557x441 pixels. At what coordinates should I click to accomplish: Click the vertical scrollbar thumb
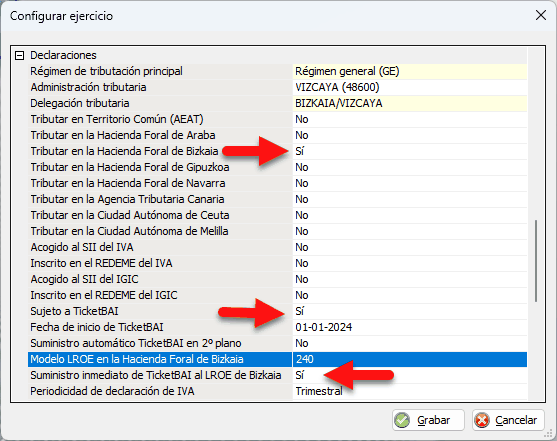point(536,261)
